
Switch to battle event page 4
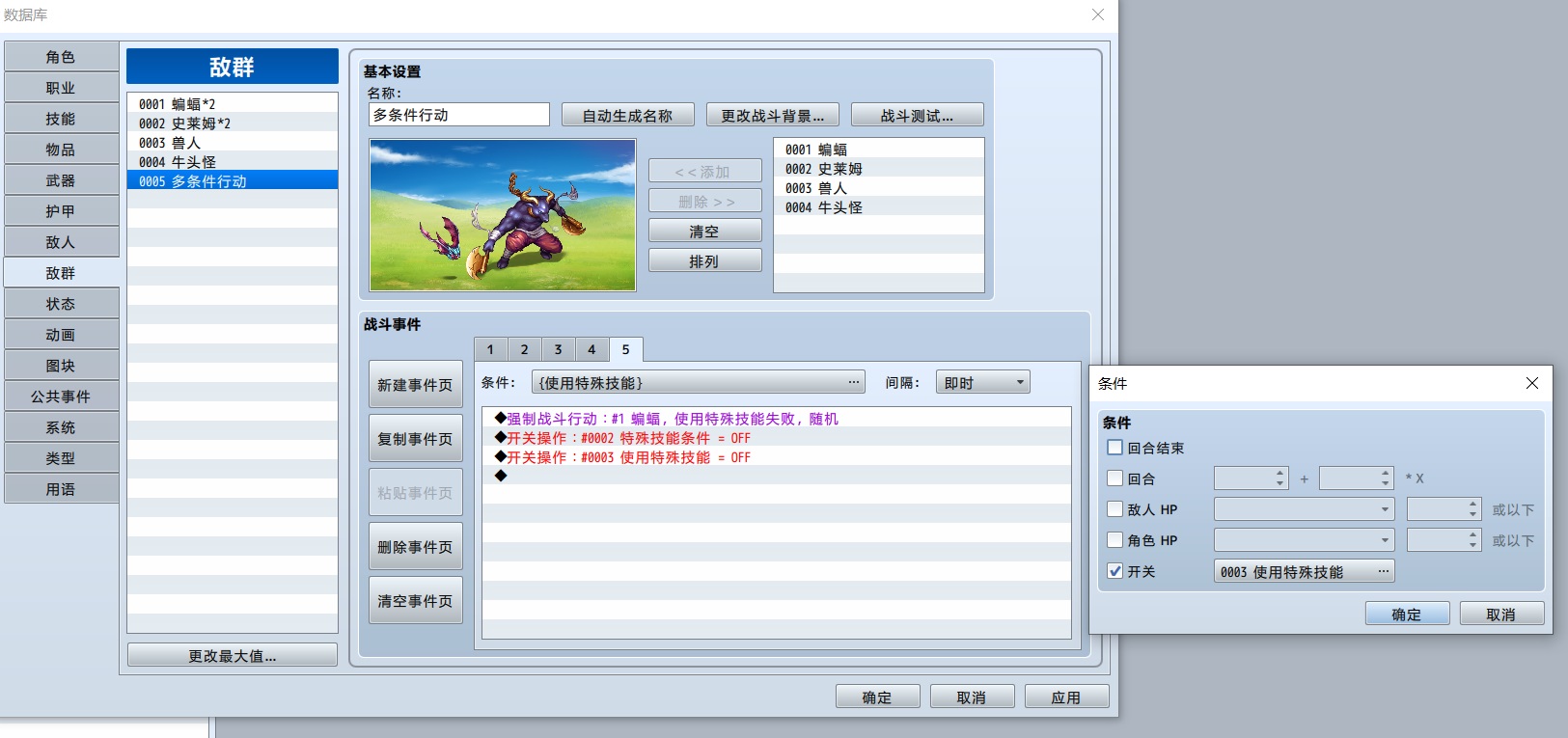click(x=591, y=349)
